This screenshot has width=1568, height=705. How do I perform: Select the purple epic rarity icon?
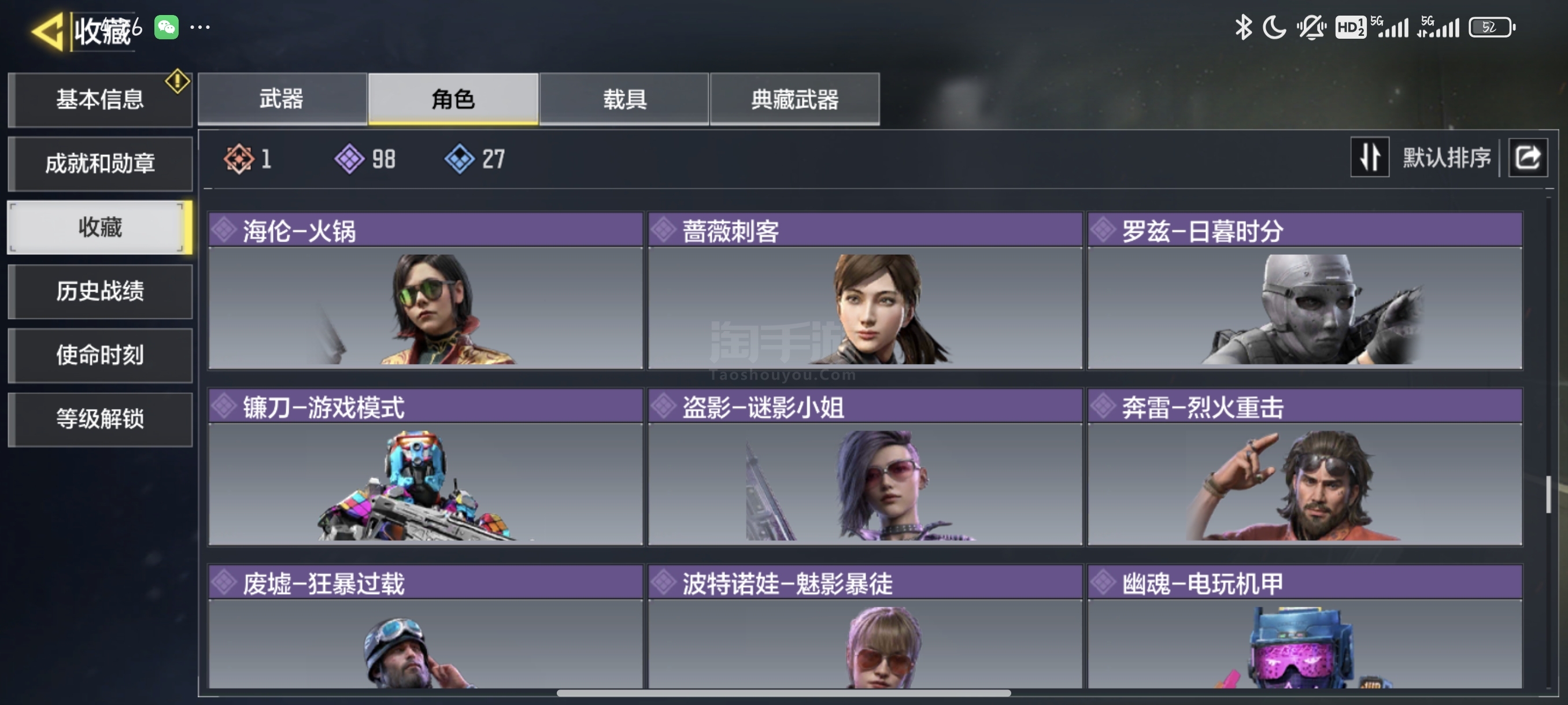[x=349, y=159]
